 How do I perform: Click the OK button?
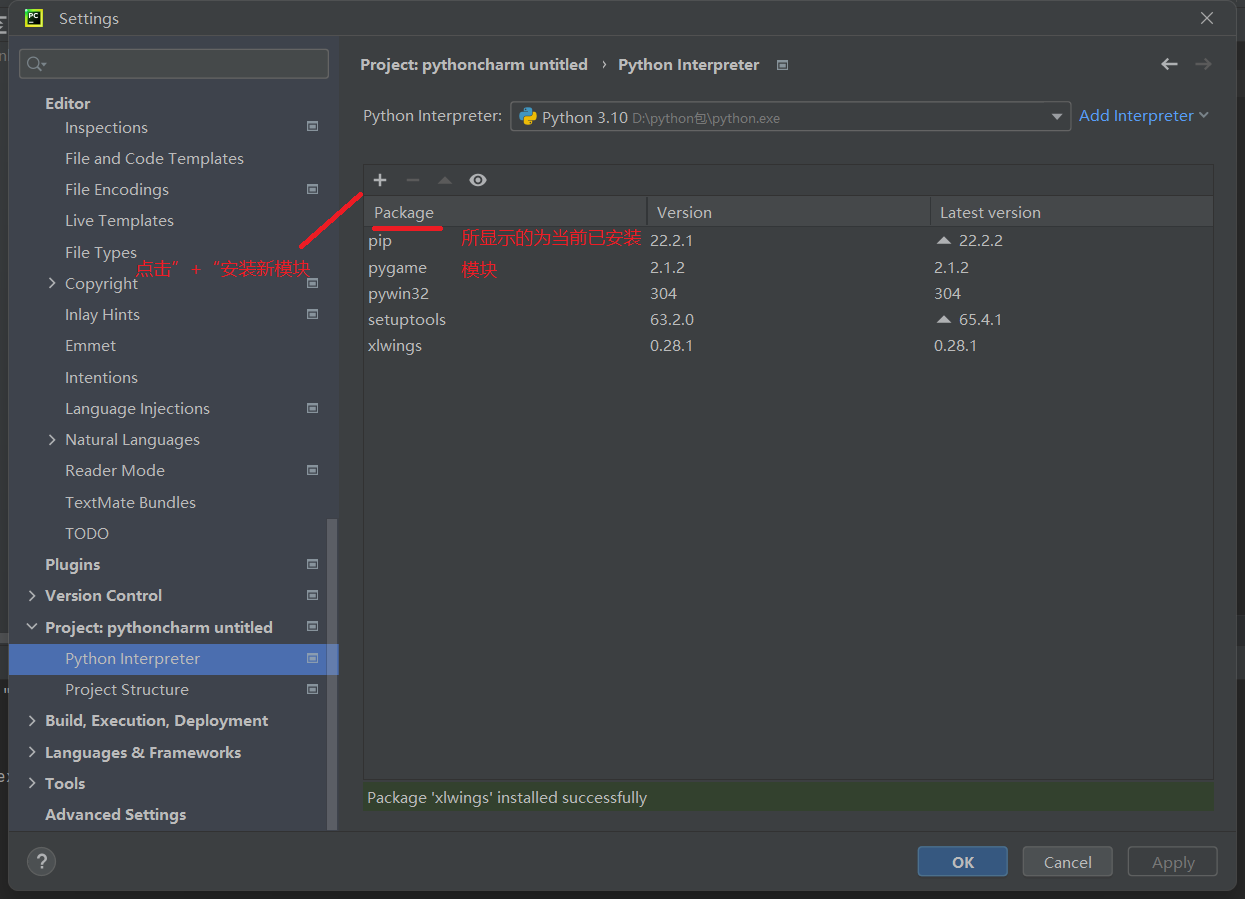(x=962, y=862)
